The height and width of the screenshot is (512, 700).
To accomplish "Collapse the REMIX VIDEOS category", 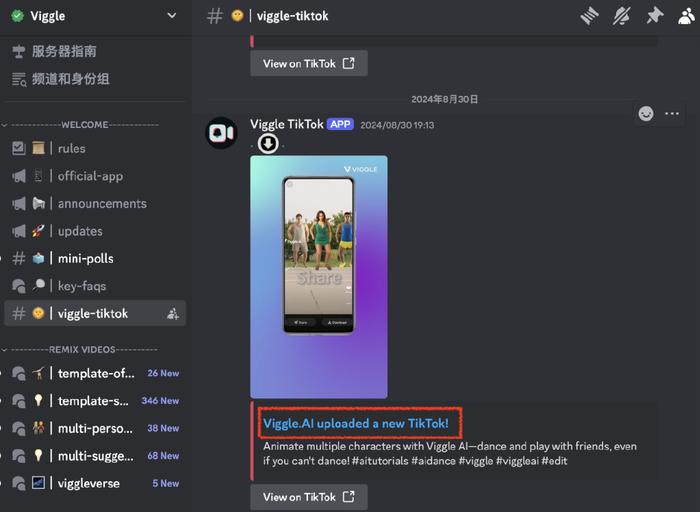I will click(x=80, y=350).
